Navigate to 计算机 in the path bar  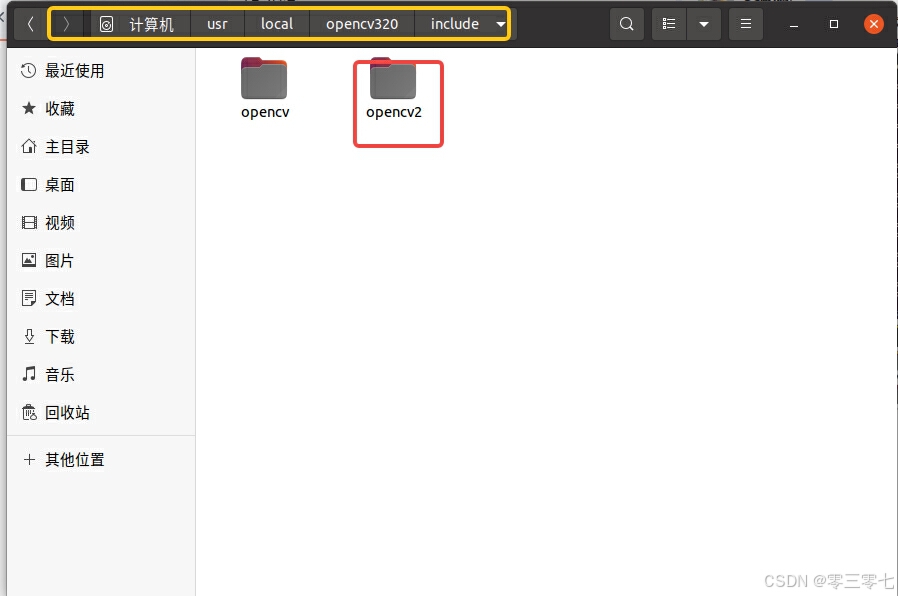click(151, 24)
